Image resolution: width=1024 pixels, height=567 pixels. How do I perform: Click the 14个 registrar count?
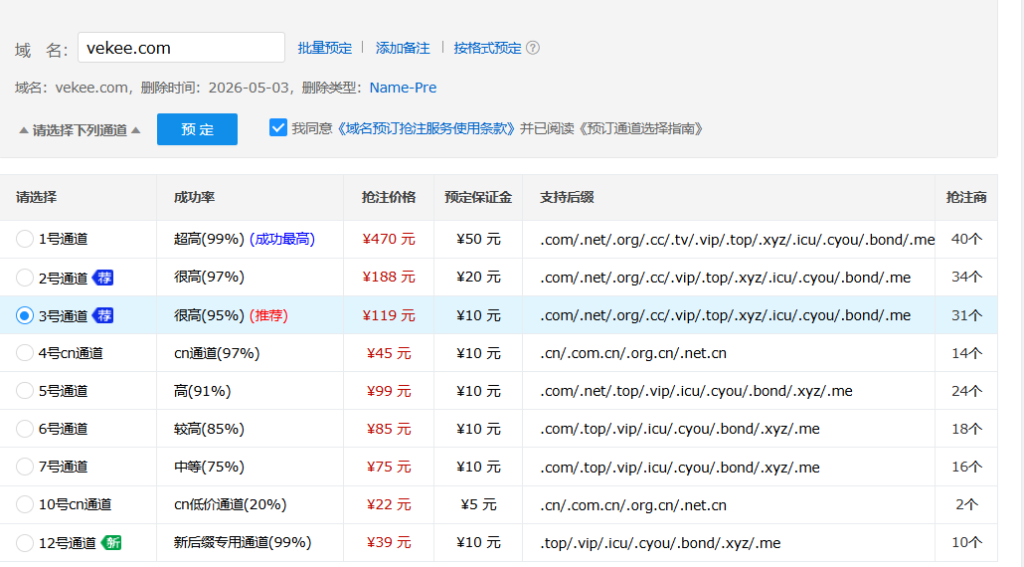point(966,353)
